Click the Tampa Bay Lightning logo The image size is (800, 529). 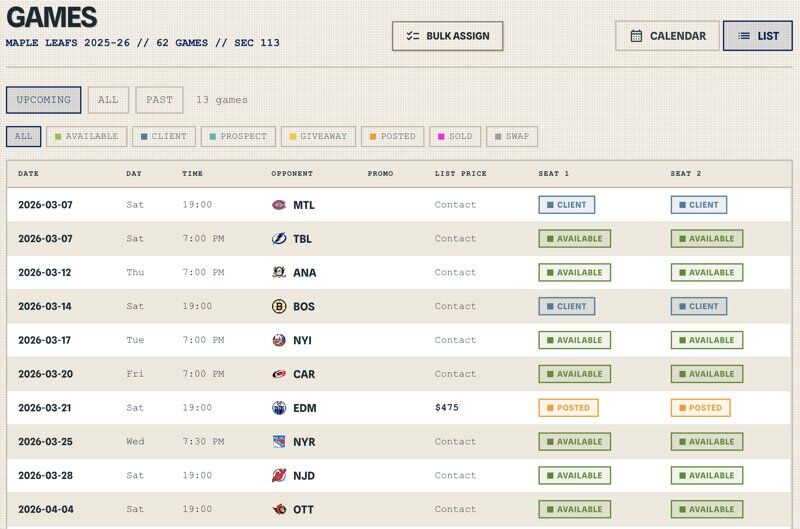point(279,238)
